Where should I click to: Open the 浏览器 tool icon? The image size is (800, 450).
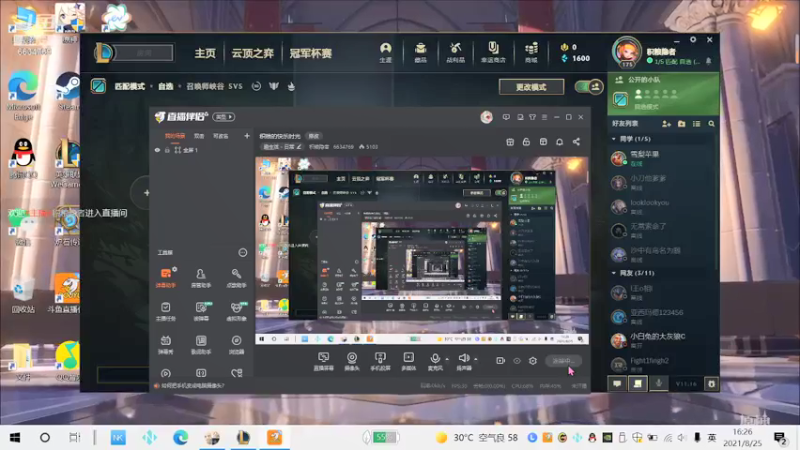click(x=236, y=344)
